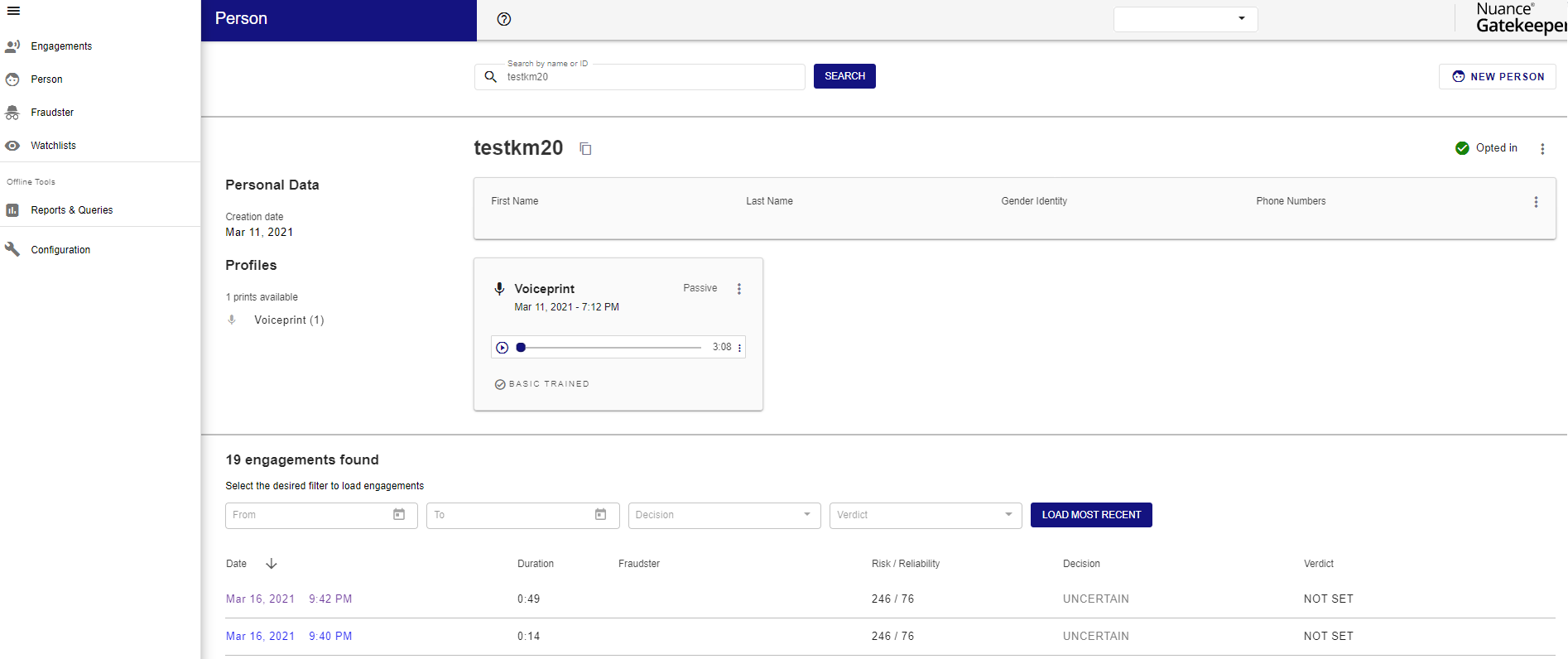Click the BASIC TRAINED status indicator
The height and width of the screenshot is (659, 1568).
coord(542,384)
